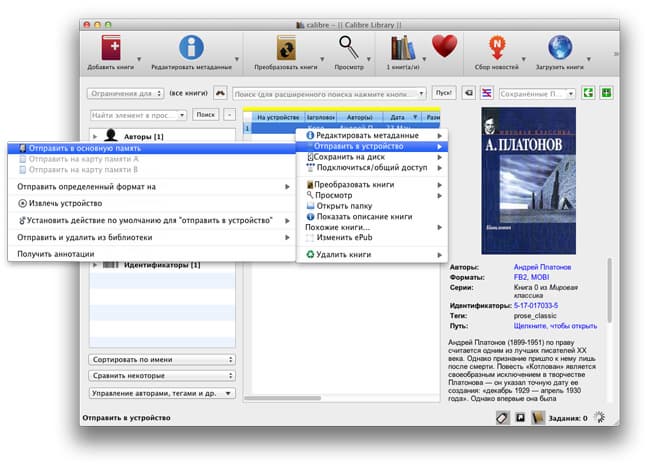Toggle the tag browser button in status bar

point(502,418)
